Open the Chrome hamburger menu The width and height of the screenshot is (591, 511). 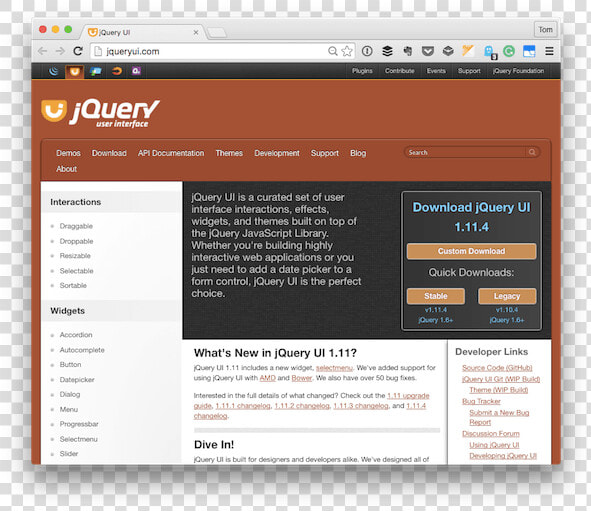tap(549, 51)
